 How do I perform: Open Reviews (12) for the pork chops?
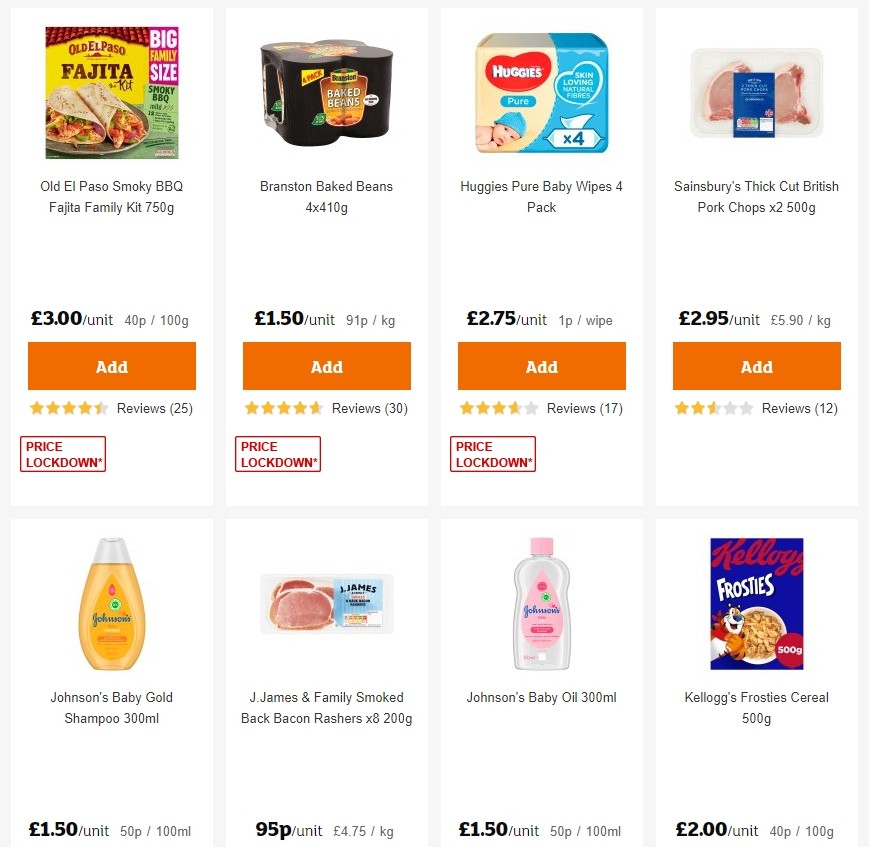800,408
